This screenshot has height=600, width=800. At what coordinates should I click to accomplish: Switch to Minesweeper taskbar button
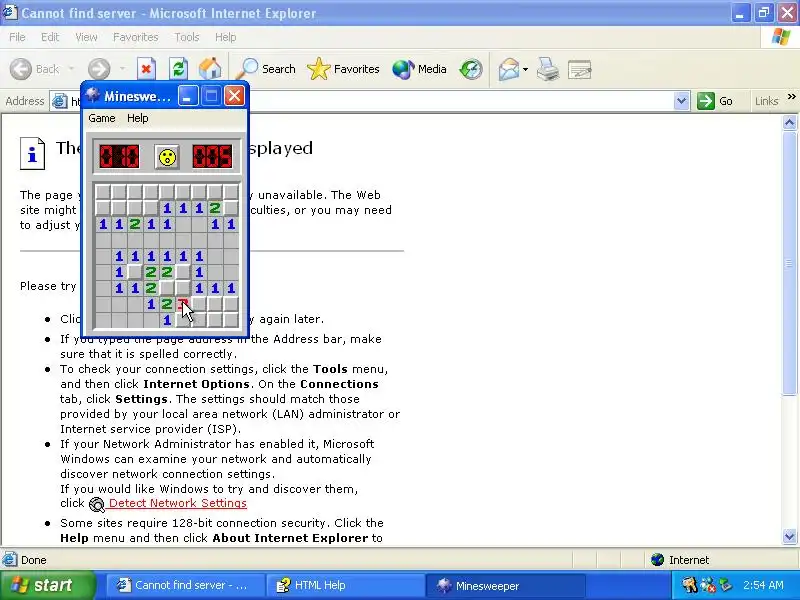(x=506, y=585)
